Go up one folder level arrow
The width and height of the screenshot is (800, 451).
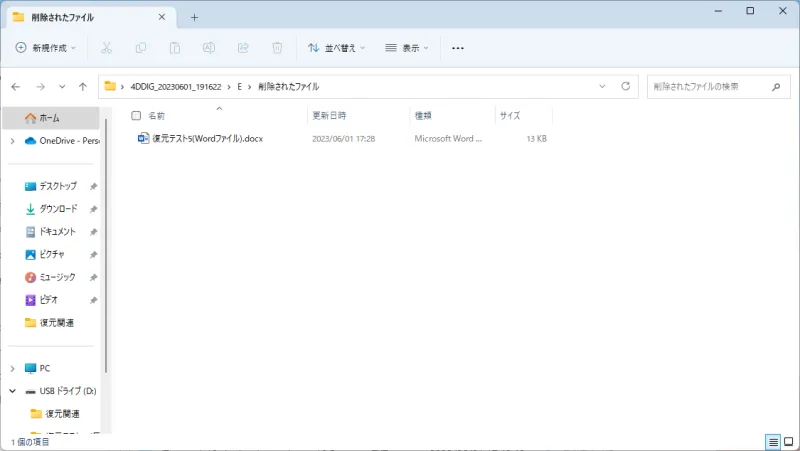click(x=83, y=87)
